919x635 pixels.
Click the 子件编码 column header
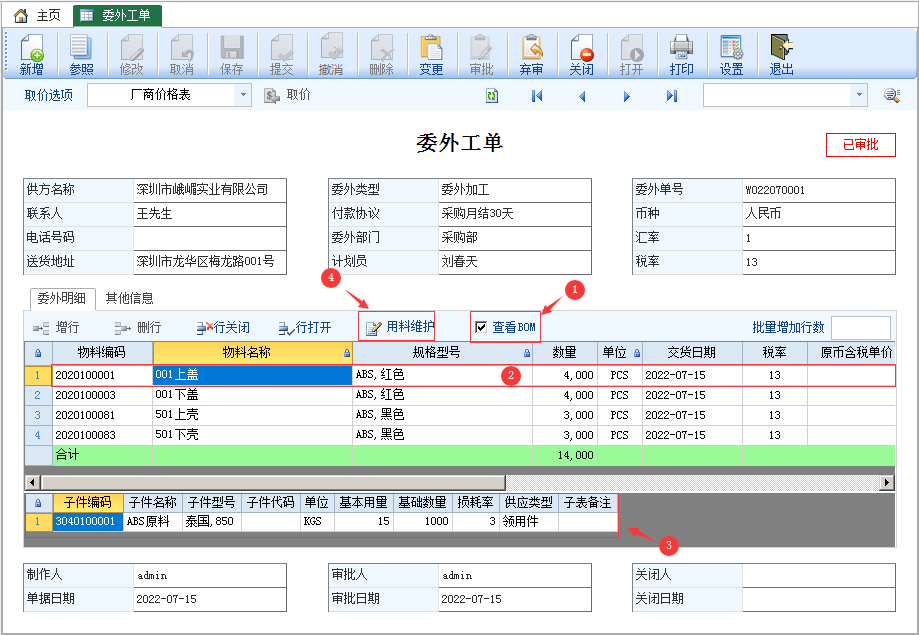(x=88, y=503)
